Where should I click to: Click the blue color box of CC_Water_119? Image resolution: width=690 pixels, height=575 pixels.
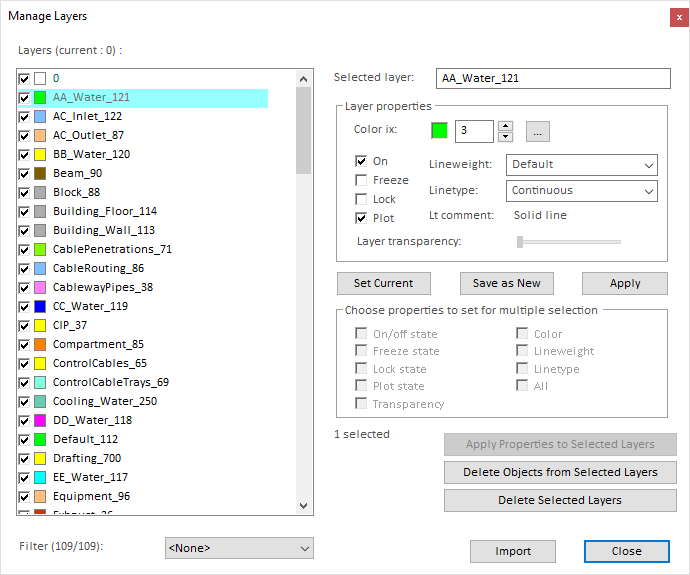pos(40,306)
